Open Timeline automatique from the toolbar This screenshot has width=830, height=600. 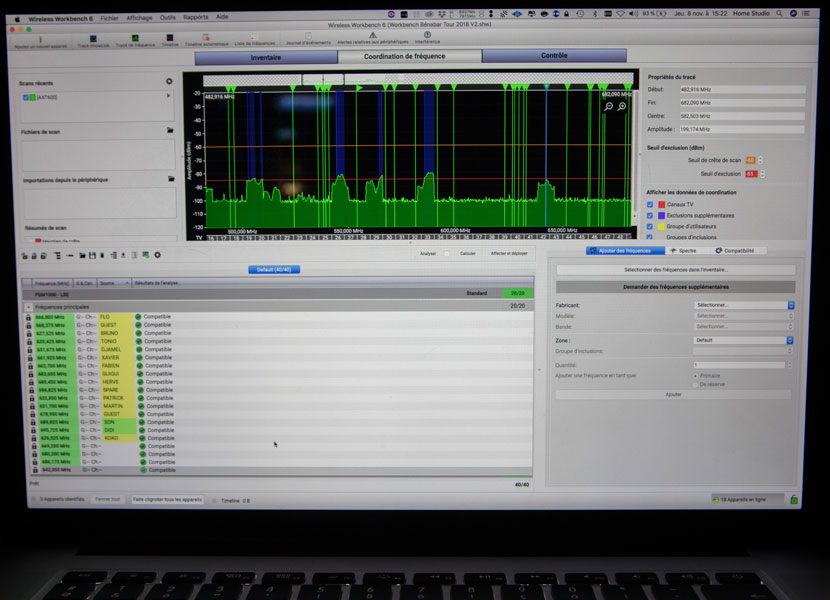[206, 37]
